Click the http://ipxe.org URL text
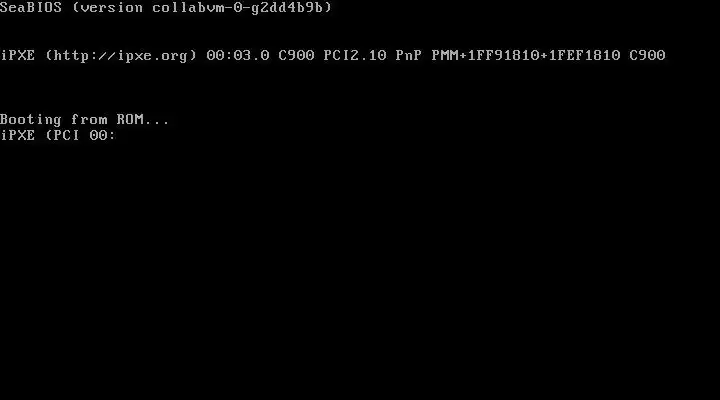 121,56
